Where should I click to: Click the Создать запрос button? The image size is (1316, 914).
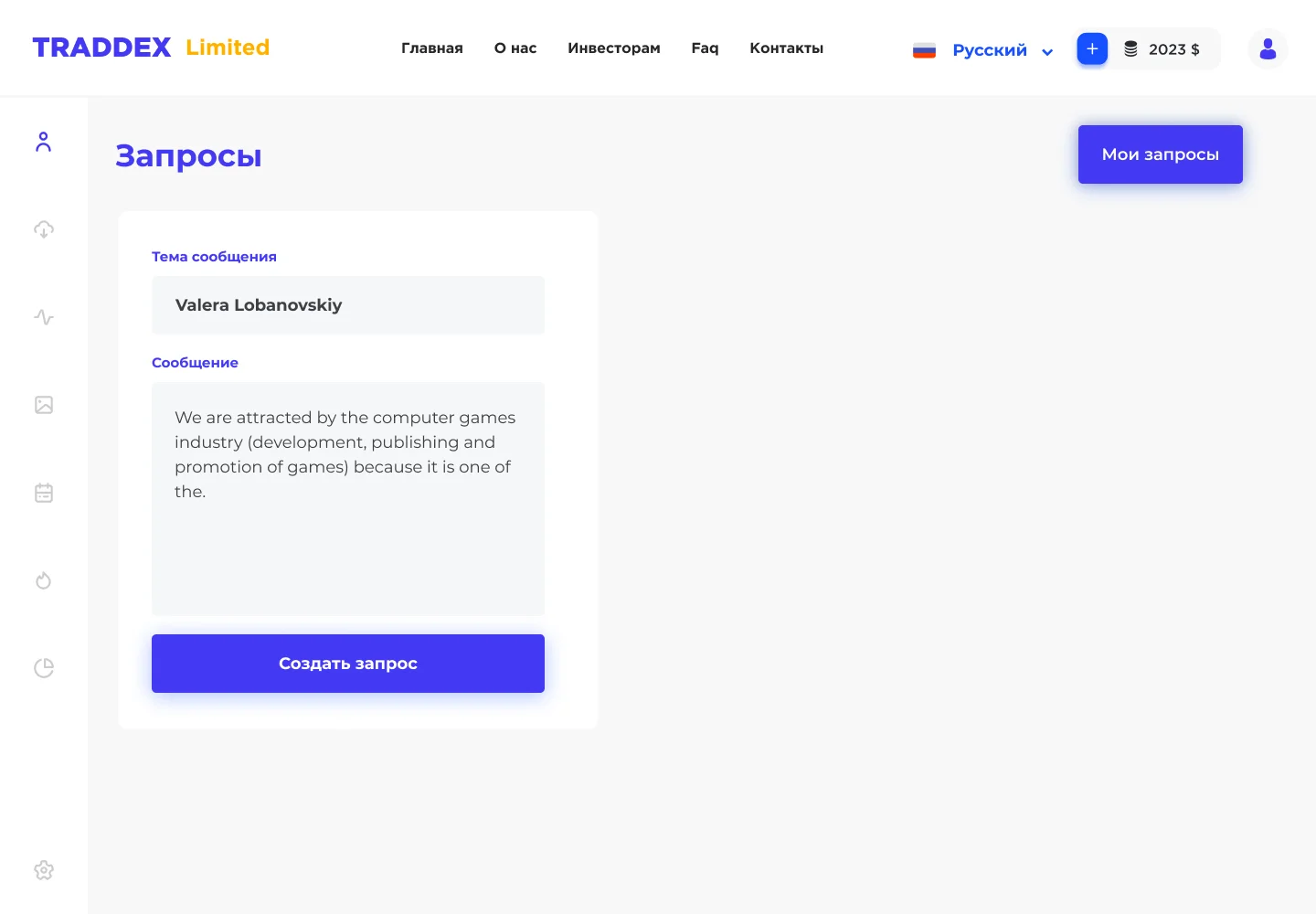coord(348,664)
